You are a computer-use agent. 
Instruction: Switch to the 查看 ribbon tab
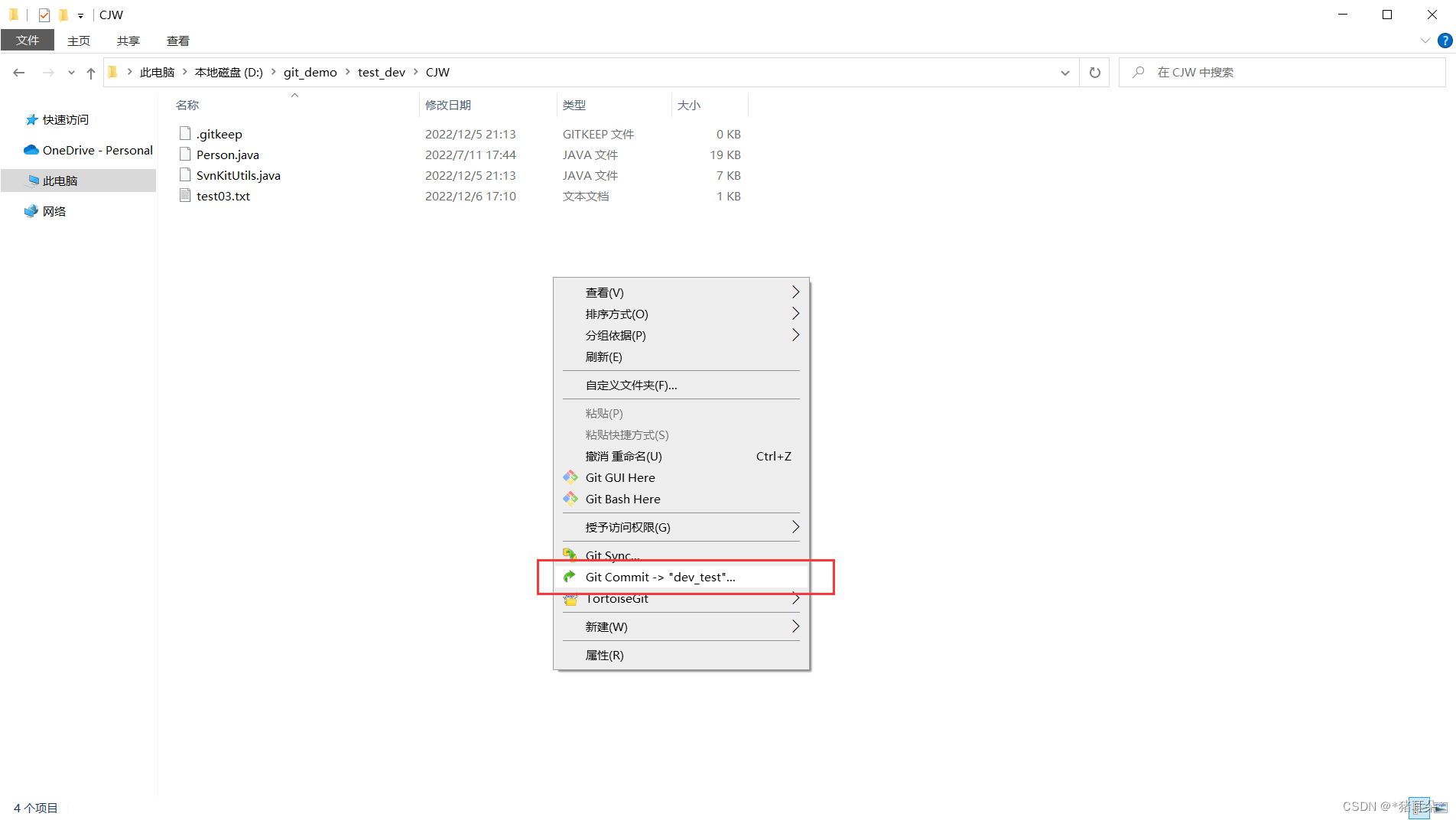[177, 41]
